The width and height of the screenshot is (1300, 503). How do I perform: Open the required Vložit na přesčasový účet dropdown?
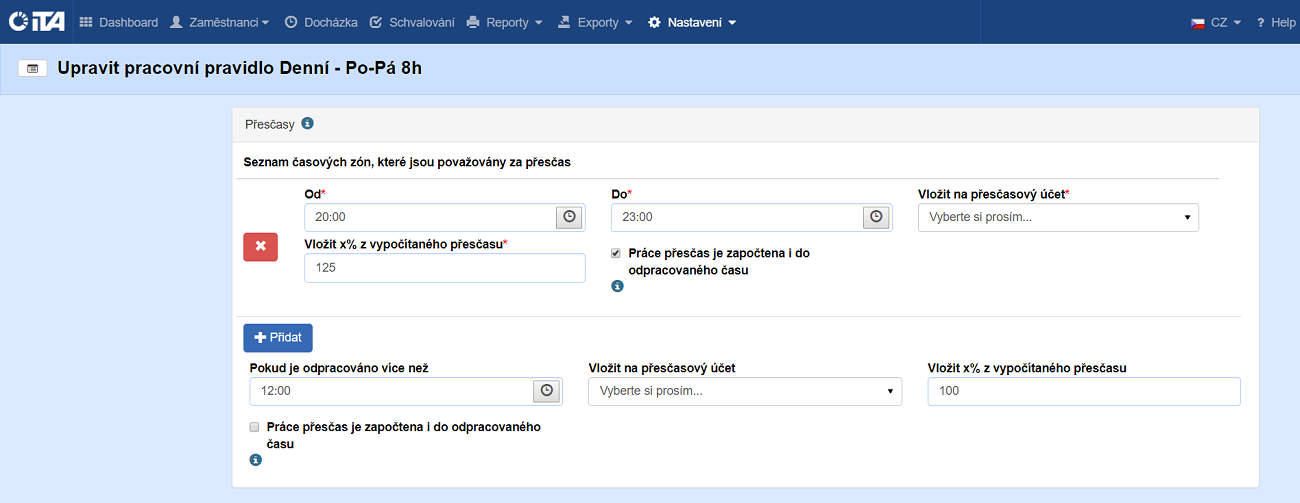tap(1057, 217)
